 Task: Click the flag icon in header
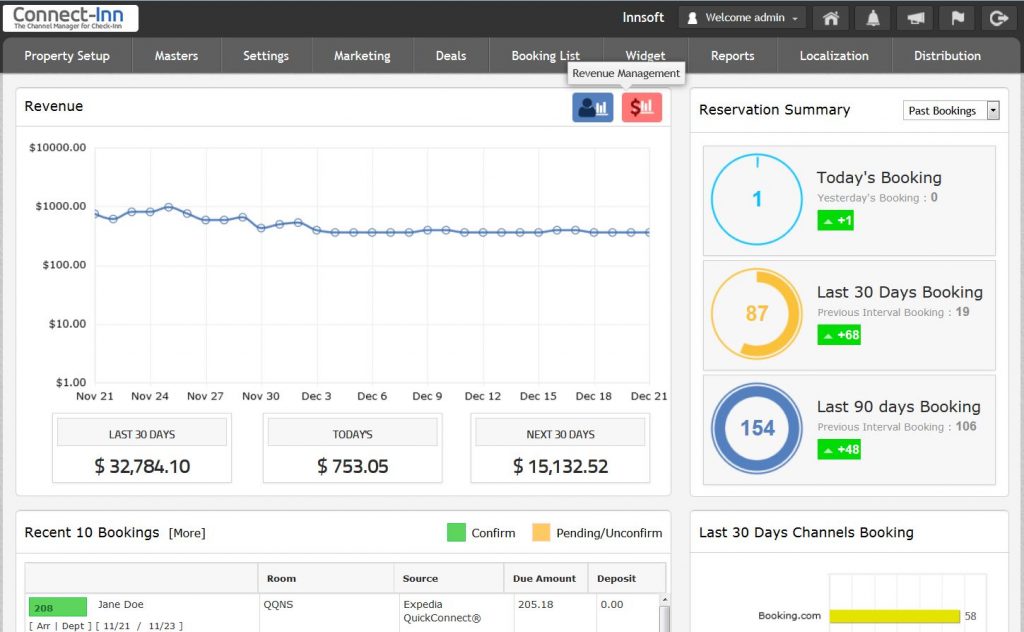(956, 18)
